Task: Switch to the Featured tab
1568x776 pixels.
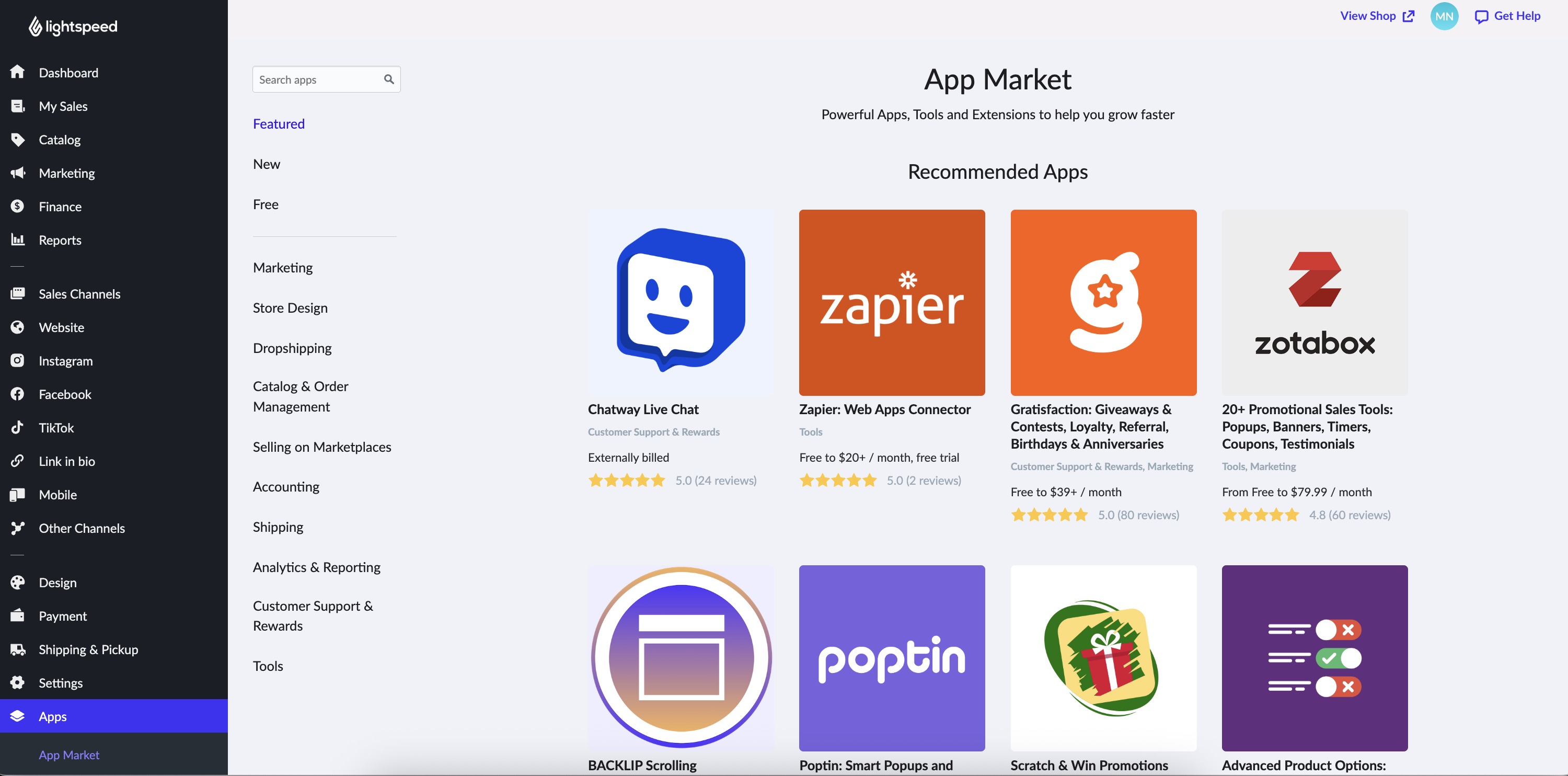Action: (x=278, y=123)
